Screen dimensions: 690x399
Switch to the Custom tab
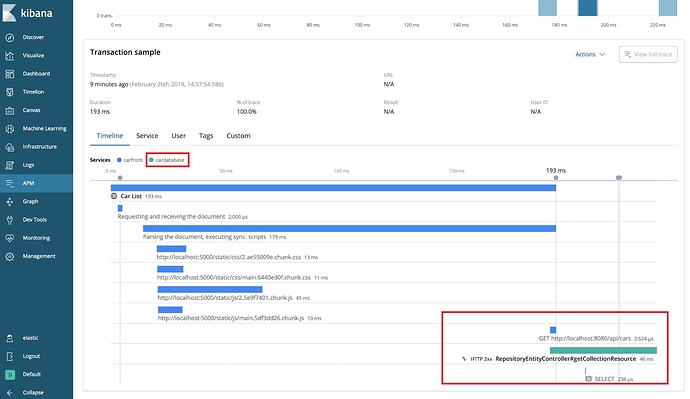click(238, 136)
